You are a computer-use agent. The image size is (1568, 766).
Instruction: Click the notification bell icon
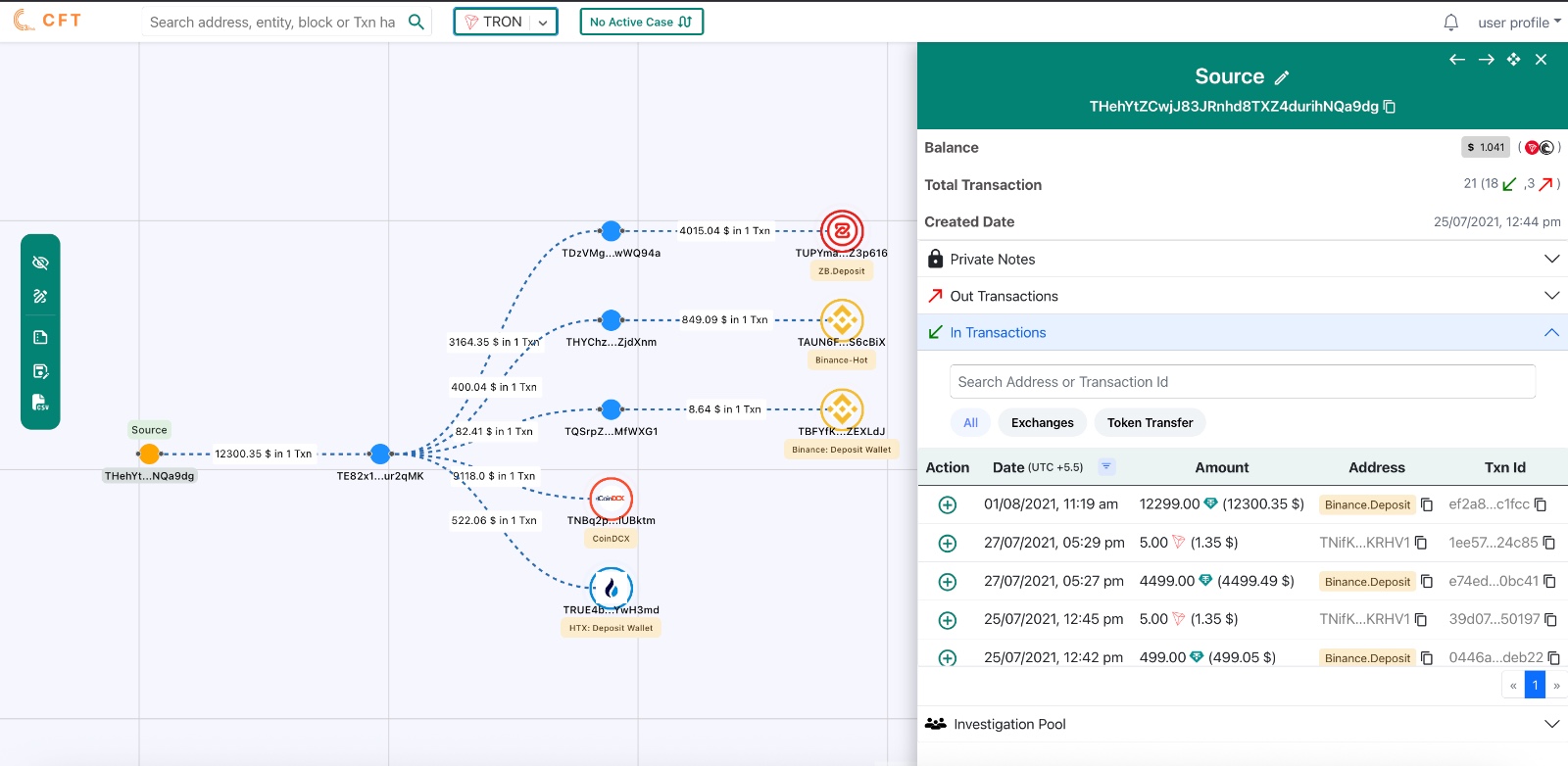(x=1450, y=23)
